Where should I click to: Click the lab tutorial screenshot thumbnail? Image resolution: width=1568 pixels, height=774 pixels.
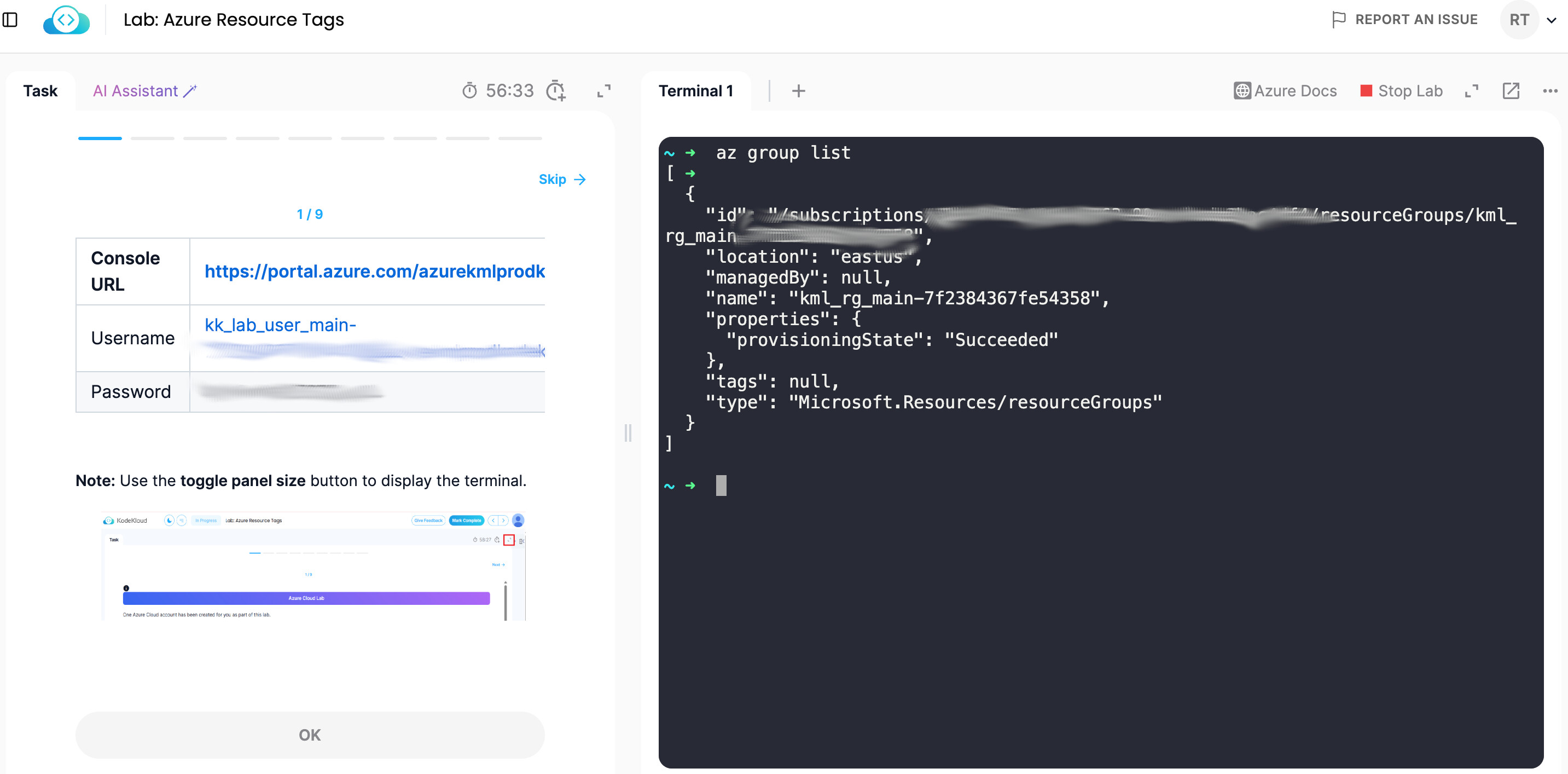pyautogui.click(x=313, y=567)
